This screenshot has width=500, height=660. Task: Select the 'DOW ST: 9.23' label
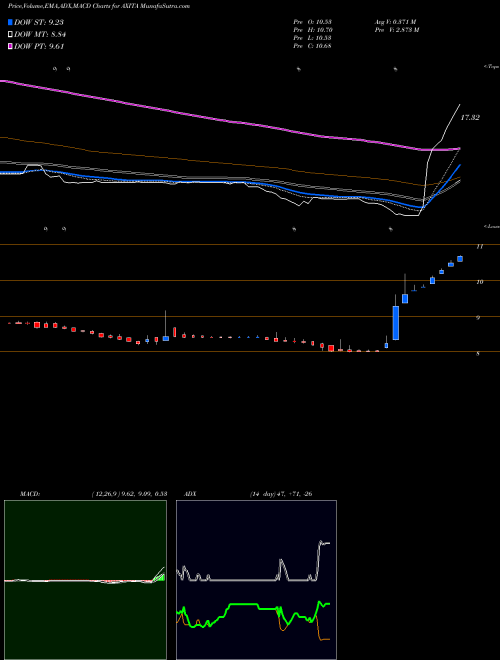coord(39,22)
